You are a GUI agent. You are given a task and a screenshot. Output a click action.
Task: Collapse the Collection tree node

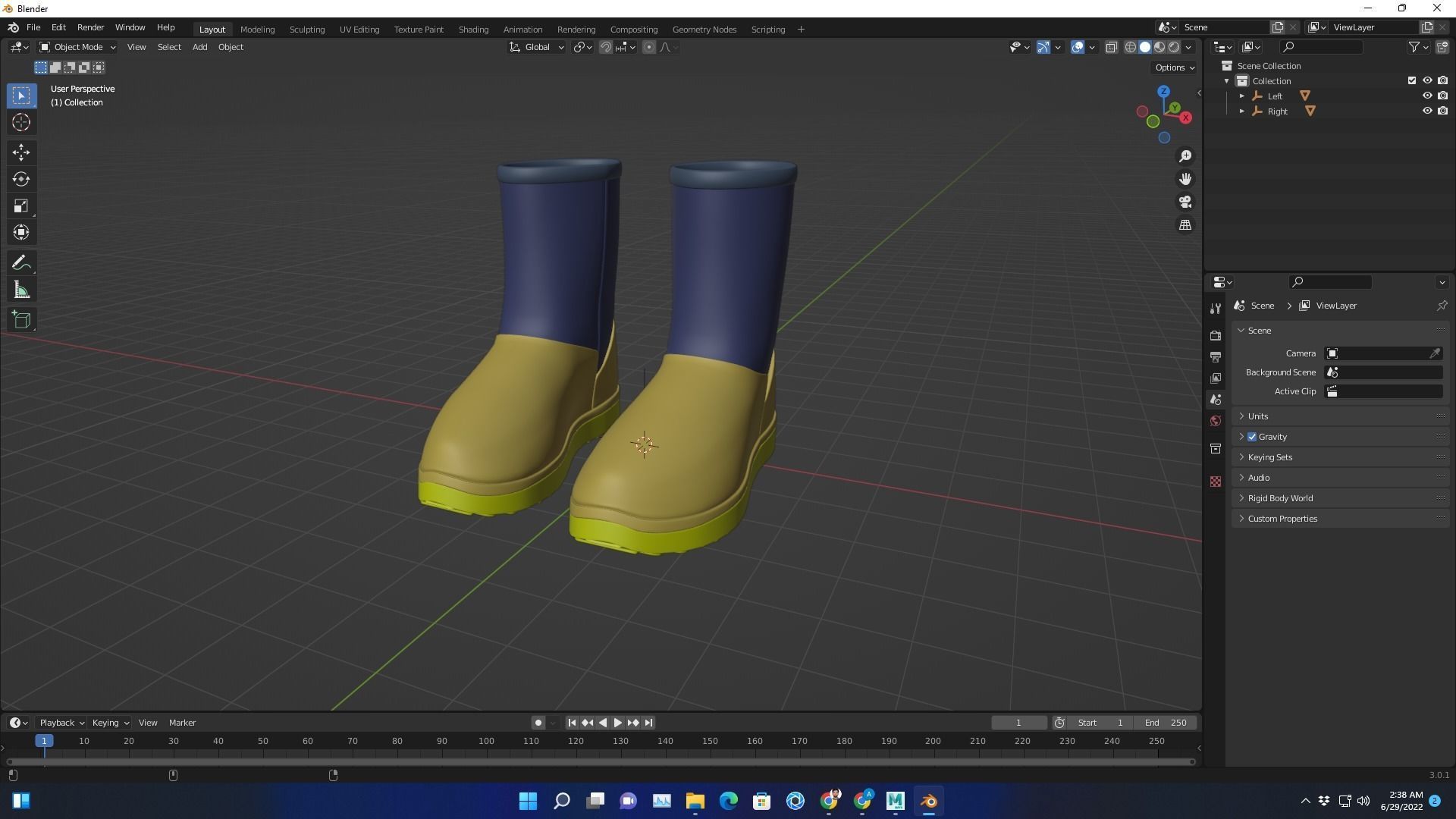click(1227, 80)
